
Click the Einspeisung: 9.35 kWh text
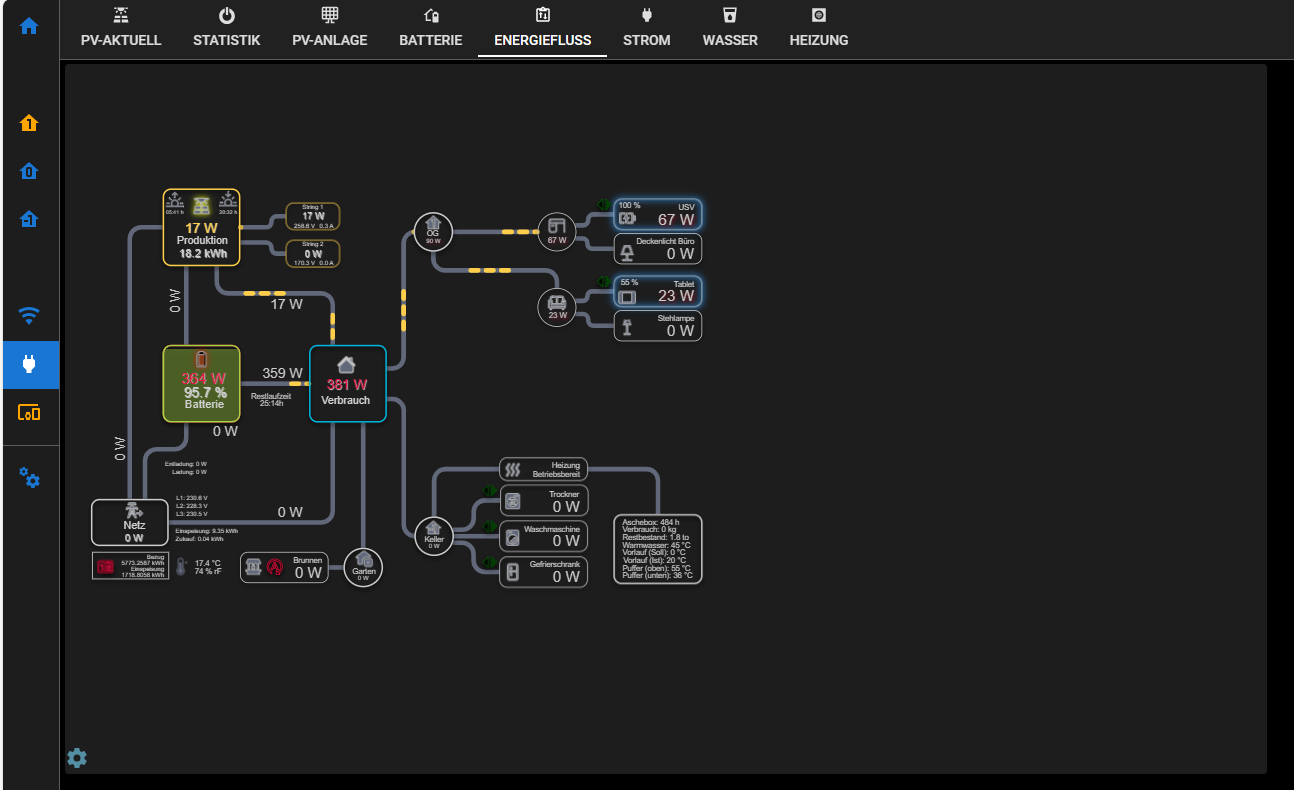point(207,531)
